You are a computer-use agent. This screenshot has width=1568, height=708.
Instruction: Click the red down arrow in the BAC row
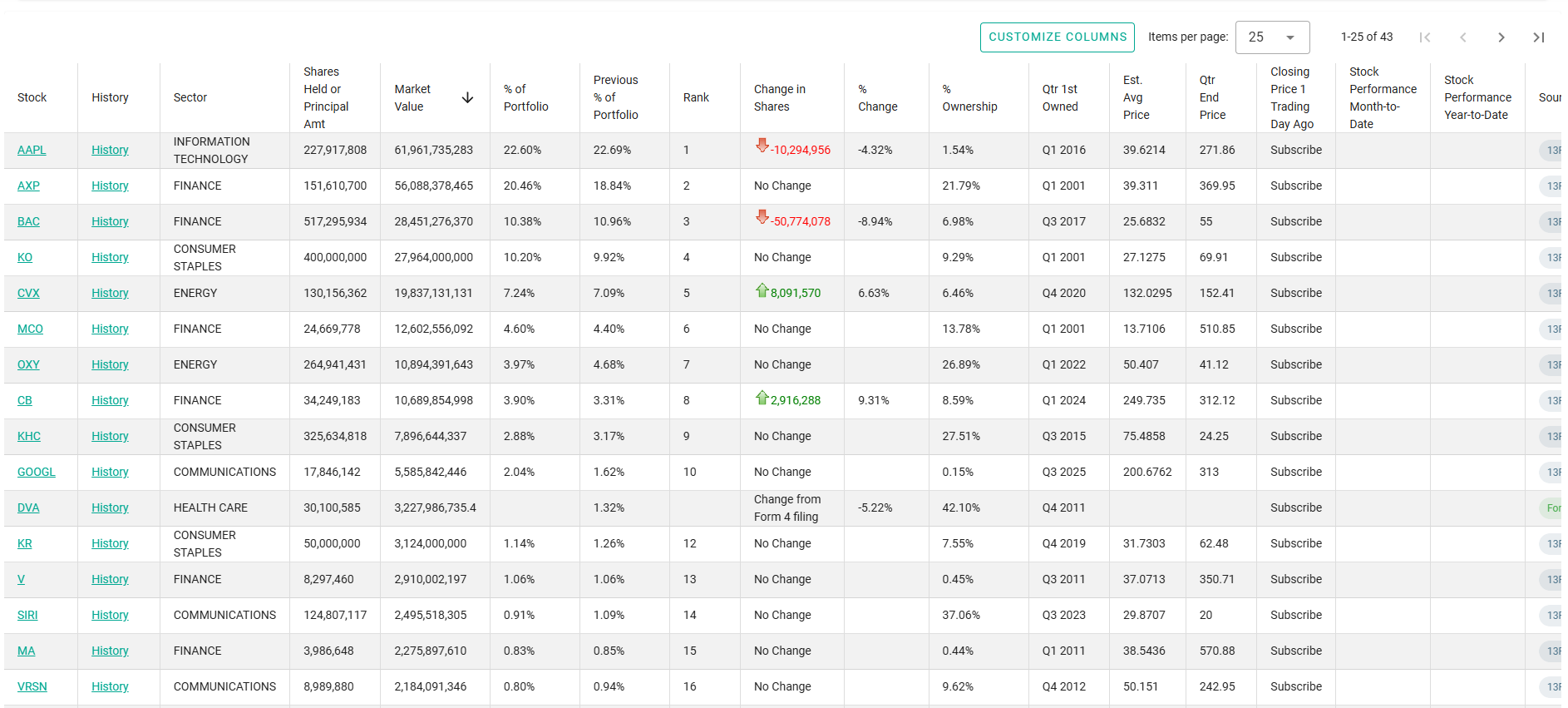pyautogui.click(x=762, y=218)
